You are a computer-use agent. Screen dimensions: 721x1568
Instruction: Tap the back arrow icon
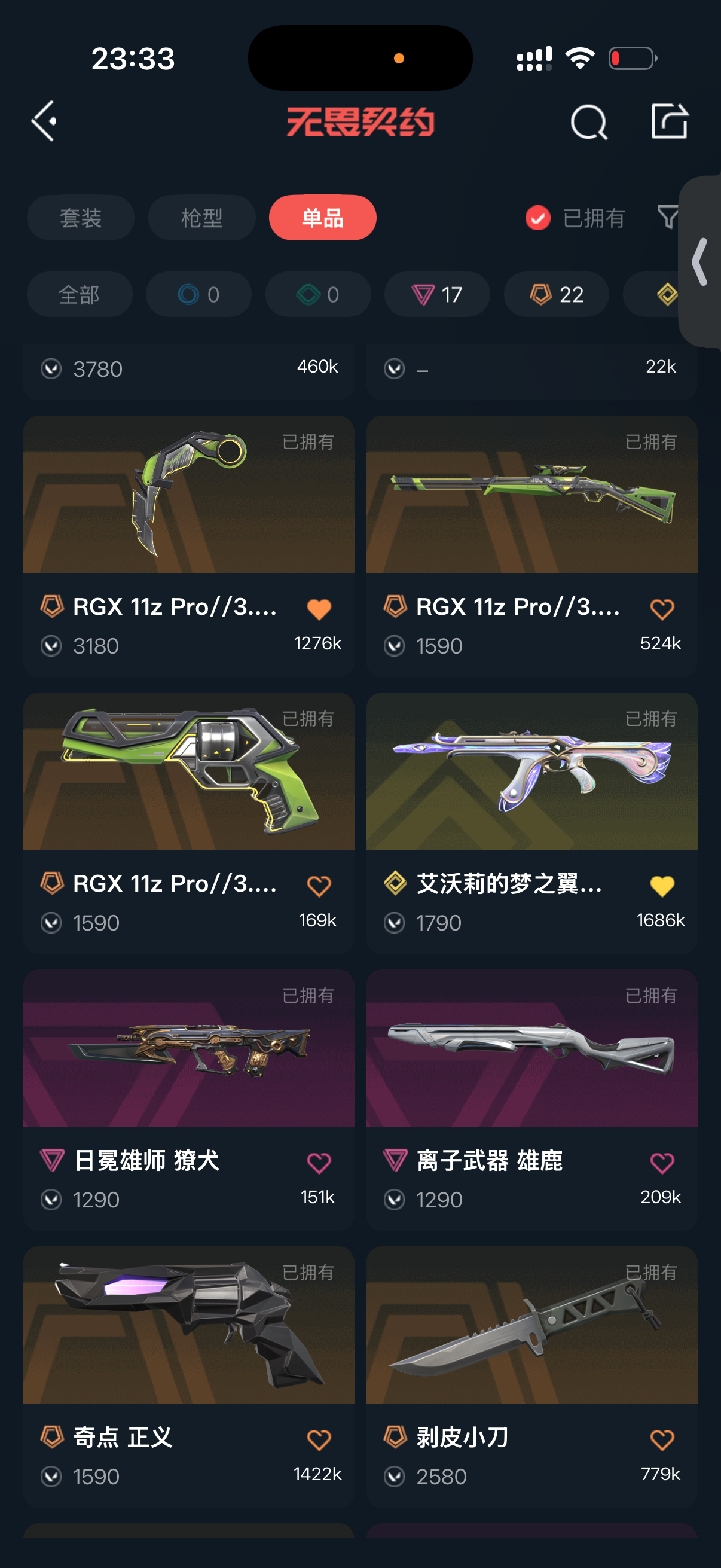click(x=44, y=121)
